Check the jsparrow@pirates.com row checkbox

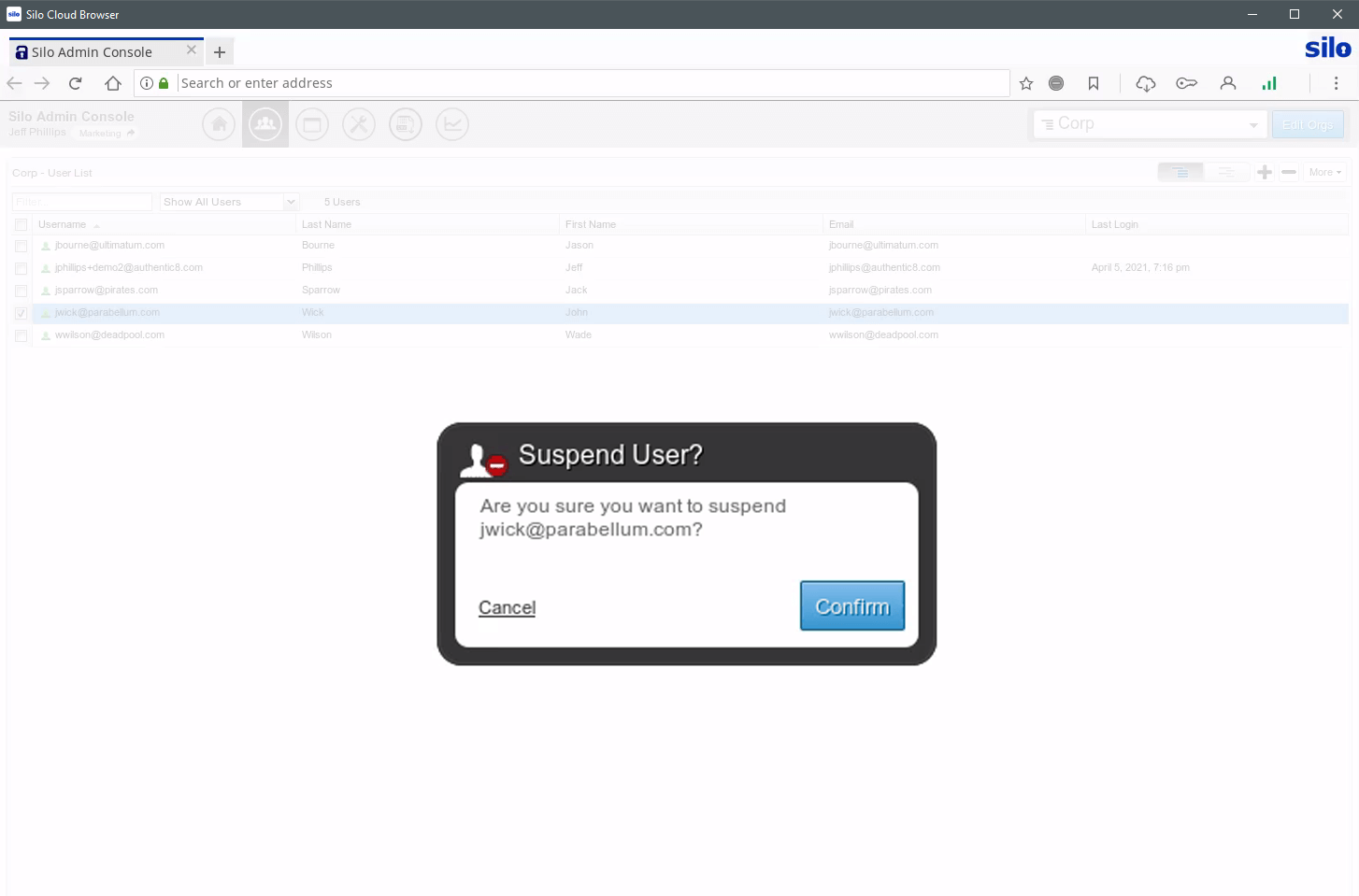[21, 291]
